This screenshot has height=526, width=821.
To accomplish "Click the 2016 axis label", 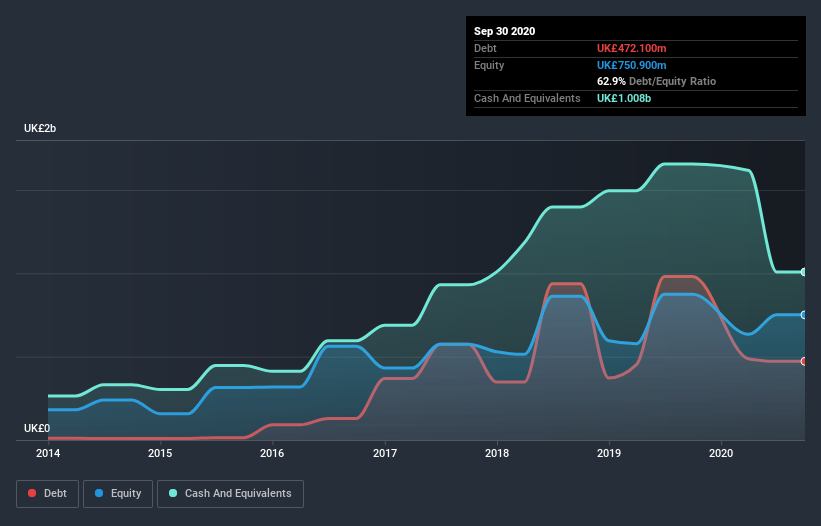I will point(272,453).
